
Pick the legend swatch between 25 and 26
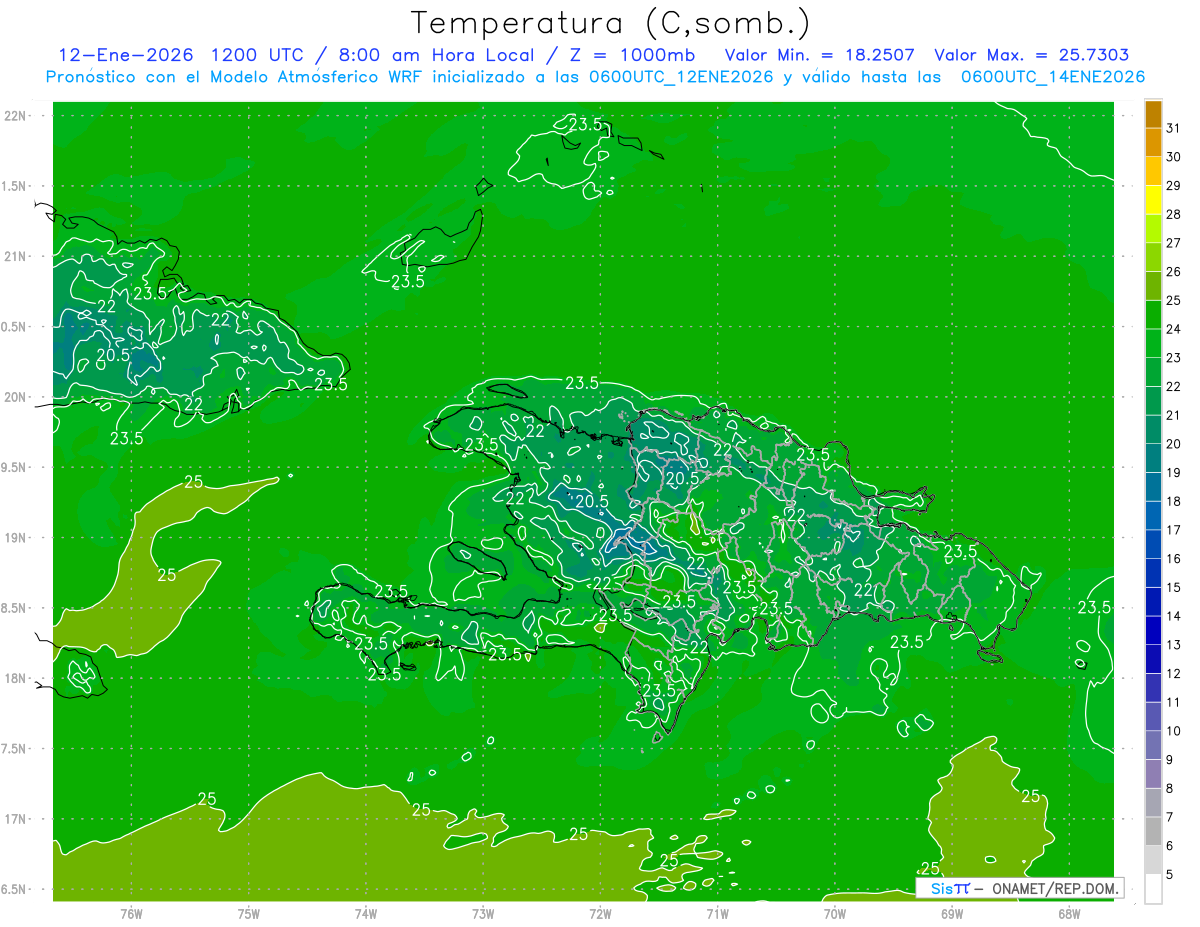(x=1153, y=286)
